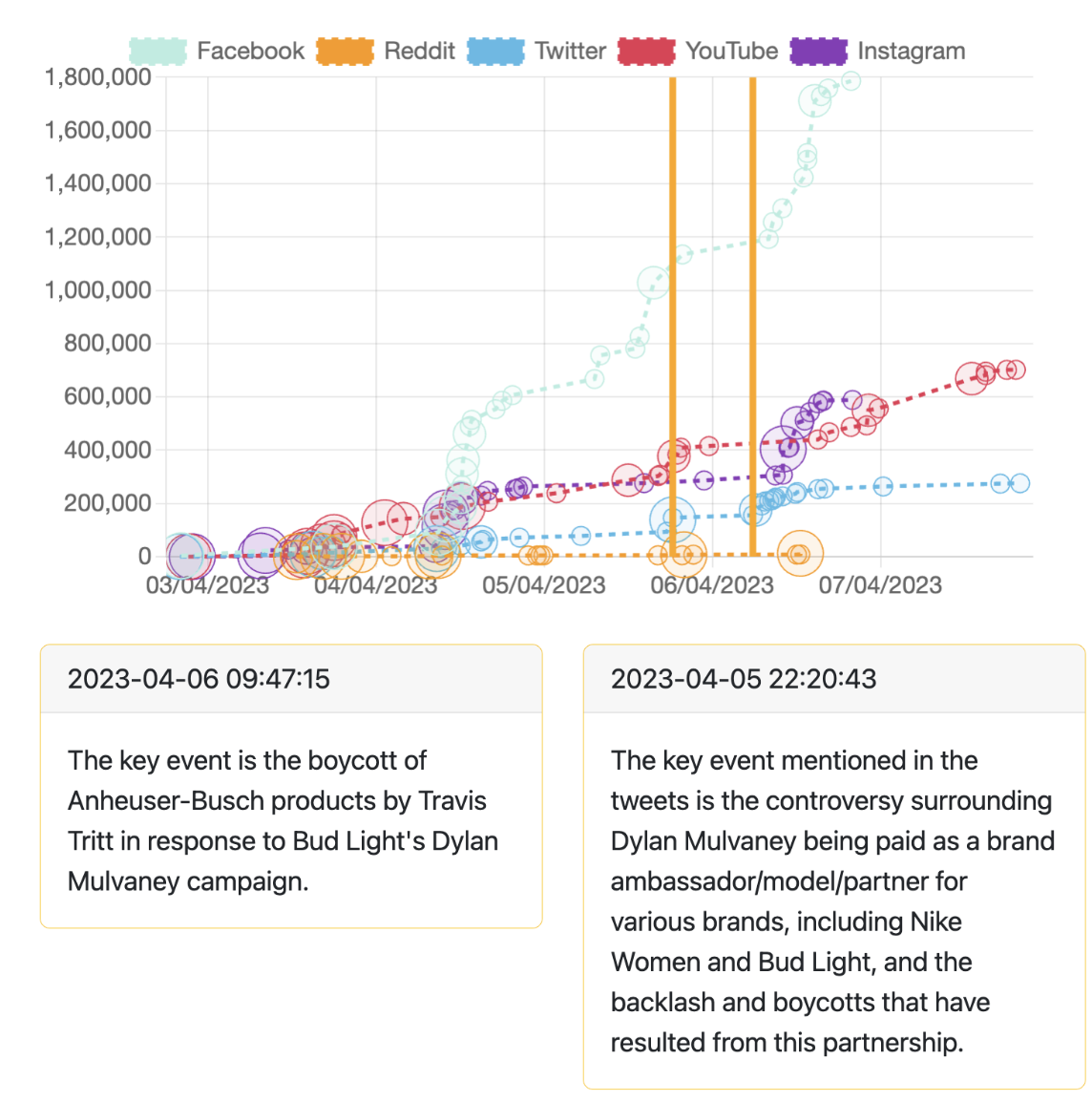Image resolution: width=1092 pixels, height=1102 pixels.
Task: Click the rightmost Twitter data point
Action: pos(1019,483)
